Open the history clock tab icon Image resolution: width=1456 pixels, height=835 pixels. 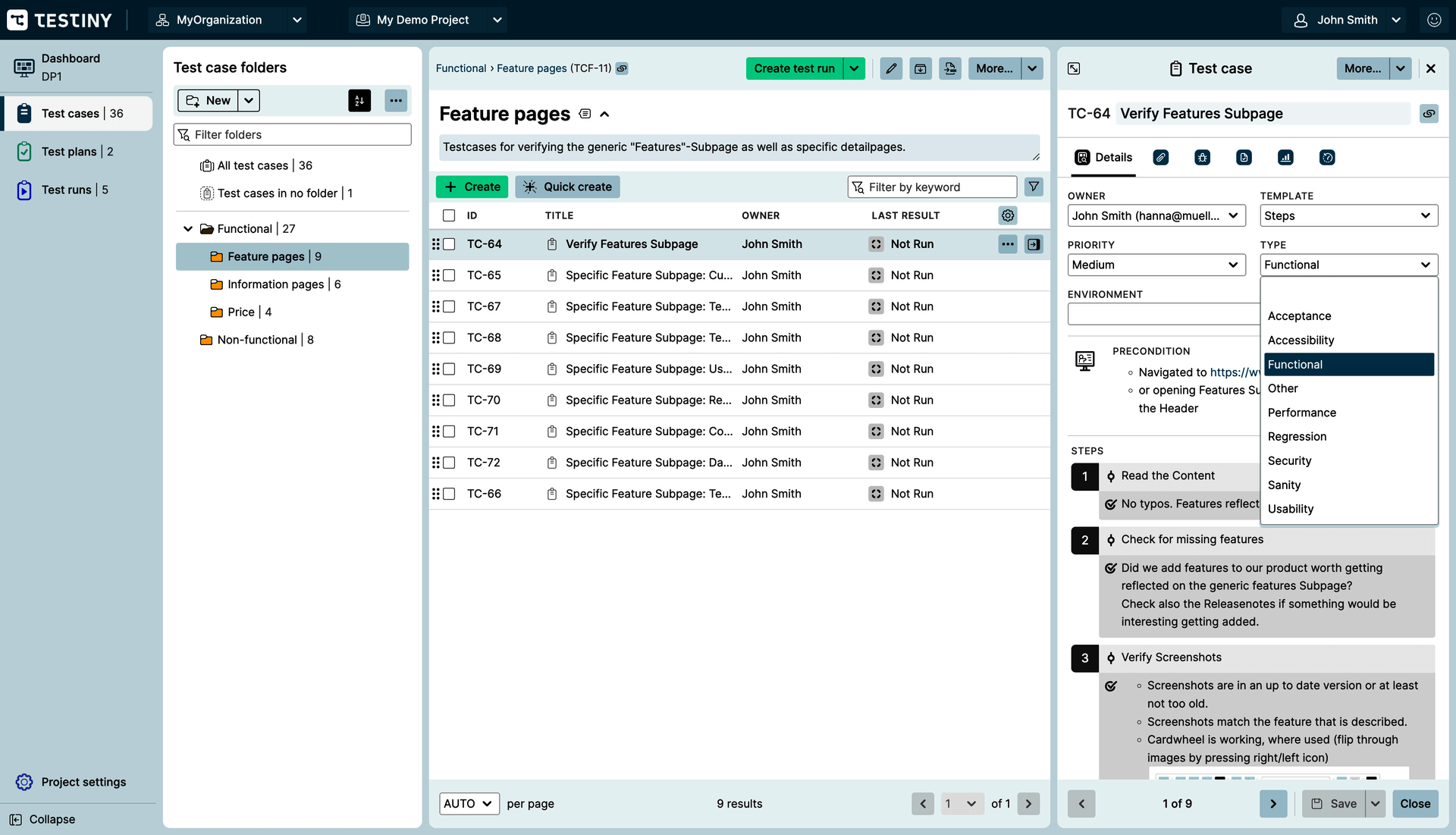[x=1326, y=158]
